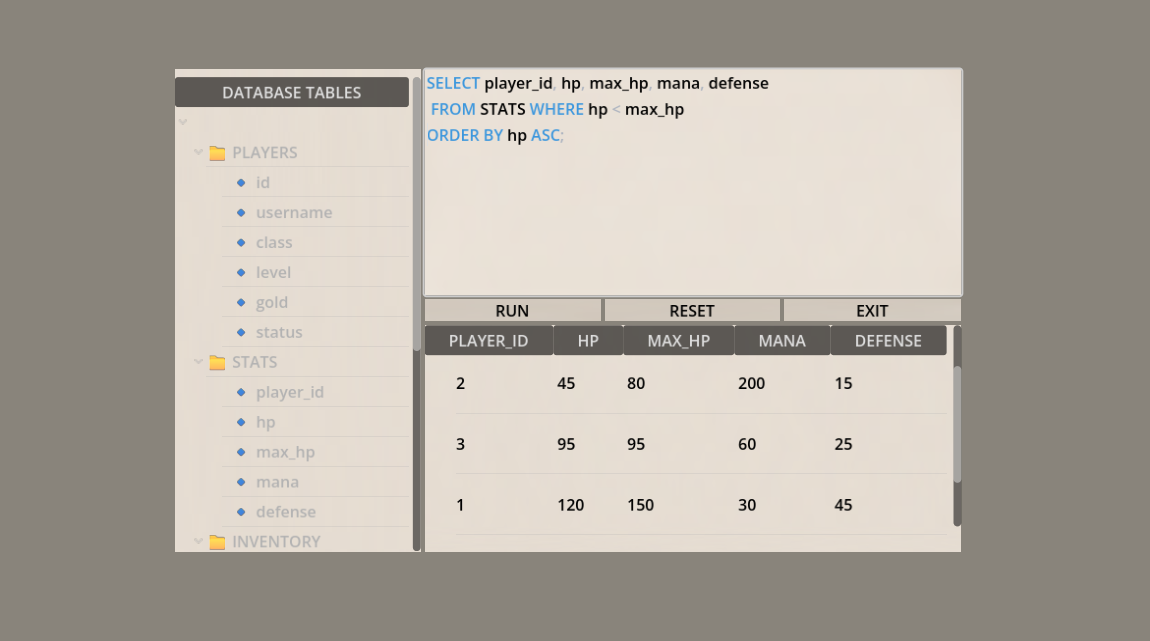Sort by PLAYER_ID column header
The width and height of the screenshot is (1150, 641).
pyautogui.click(x=488, y=341)
